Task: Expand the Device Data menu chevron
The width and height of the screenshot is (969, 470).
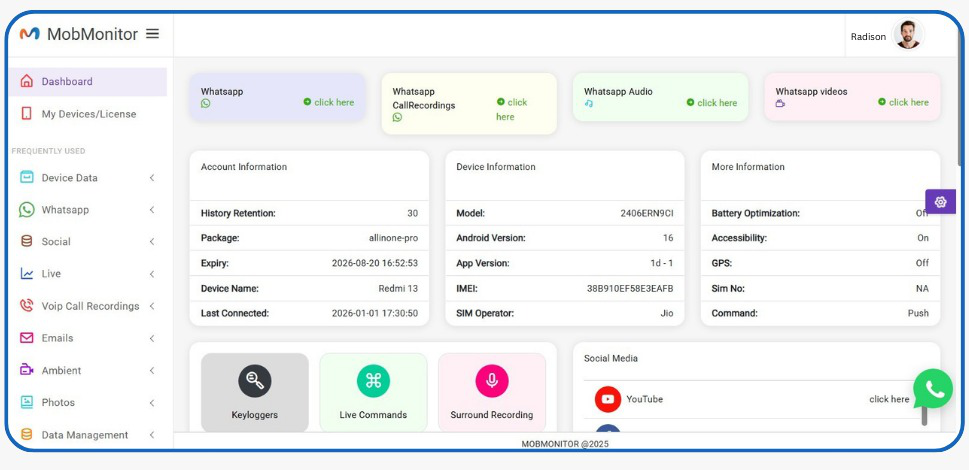Action: [x=152, y=177]
